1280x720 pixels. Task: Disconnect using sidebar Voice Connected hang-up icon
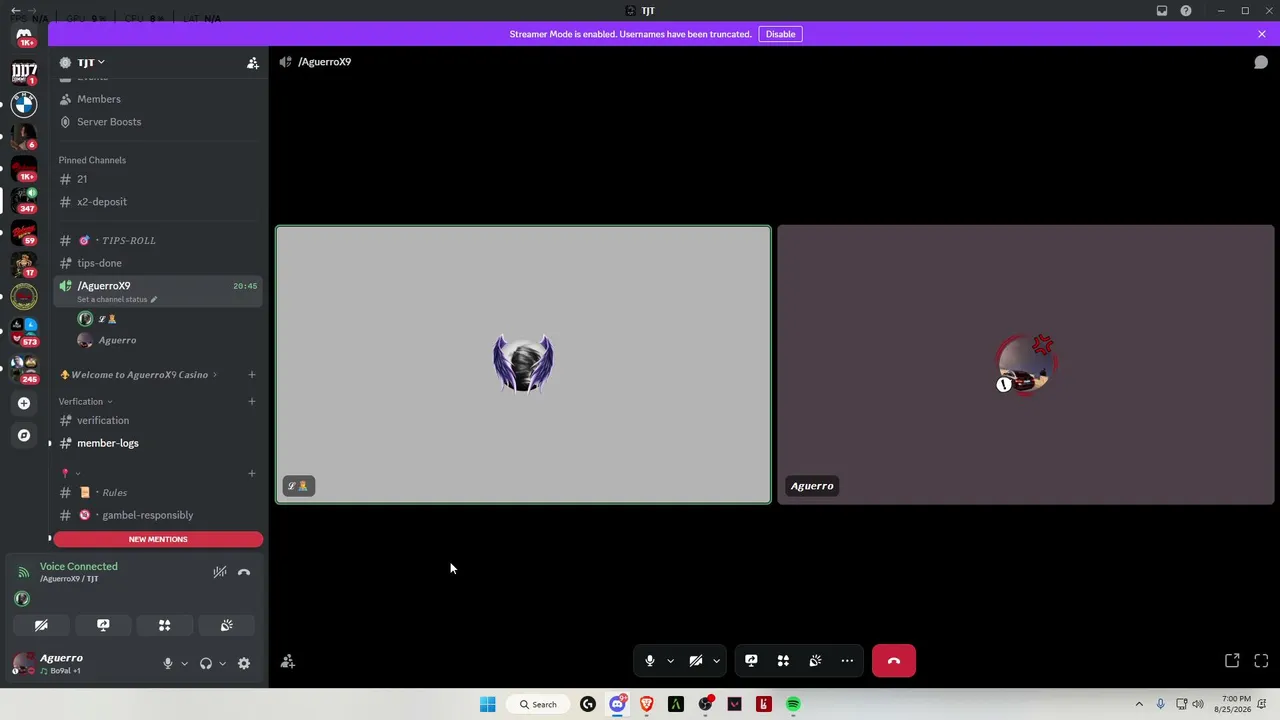(x=244, y=572)
